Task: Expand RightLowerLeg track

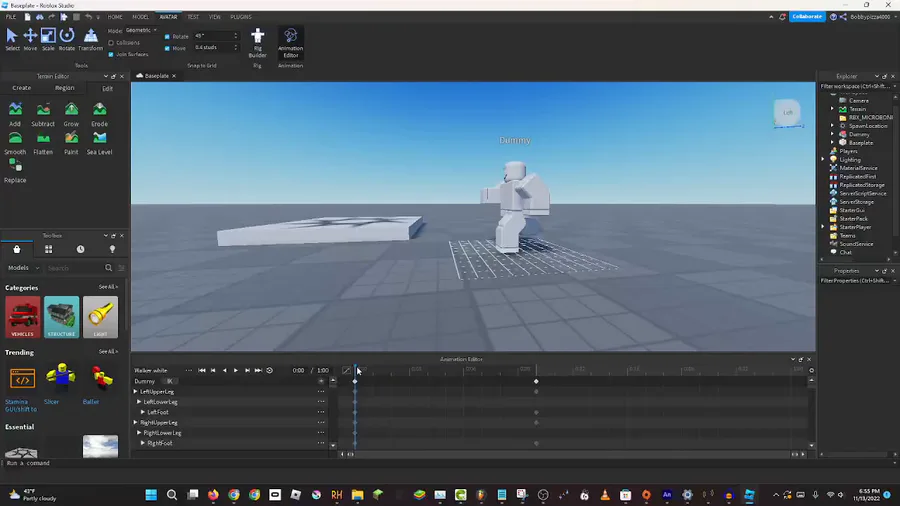Action: click(x=139, y=433)
